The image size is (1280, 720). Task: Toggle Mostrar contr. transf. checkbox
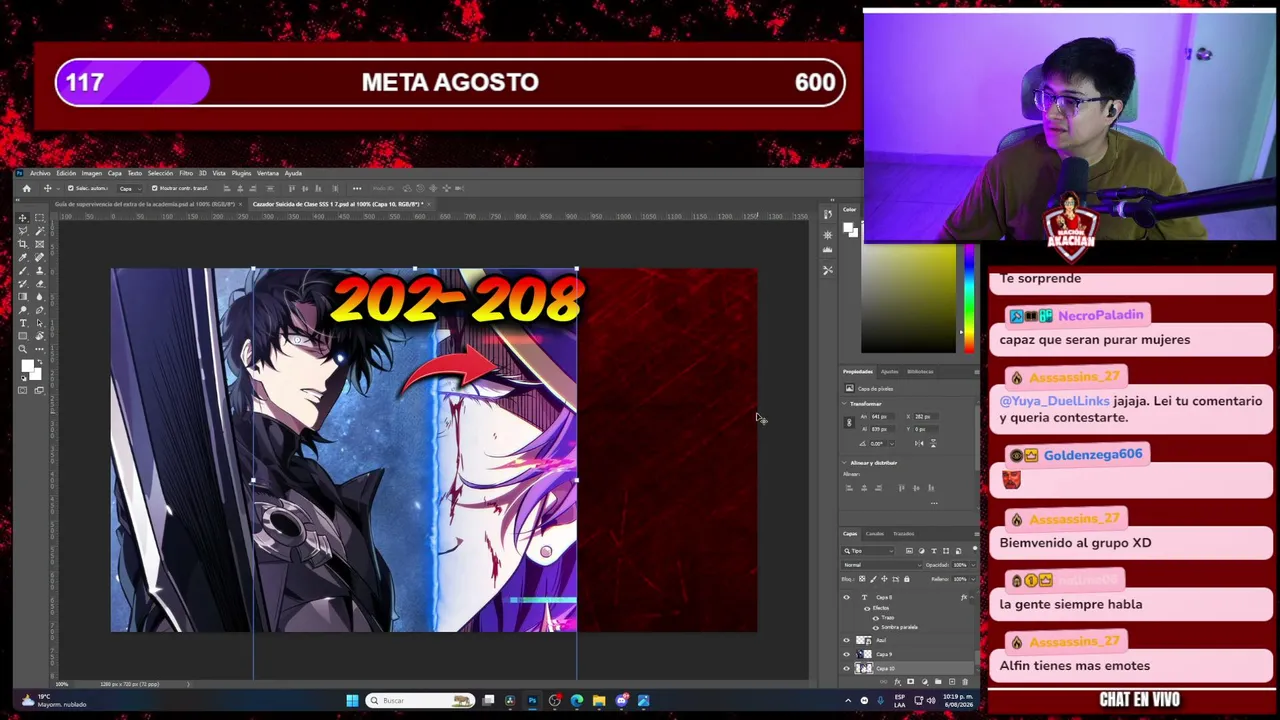point(154,188)
